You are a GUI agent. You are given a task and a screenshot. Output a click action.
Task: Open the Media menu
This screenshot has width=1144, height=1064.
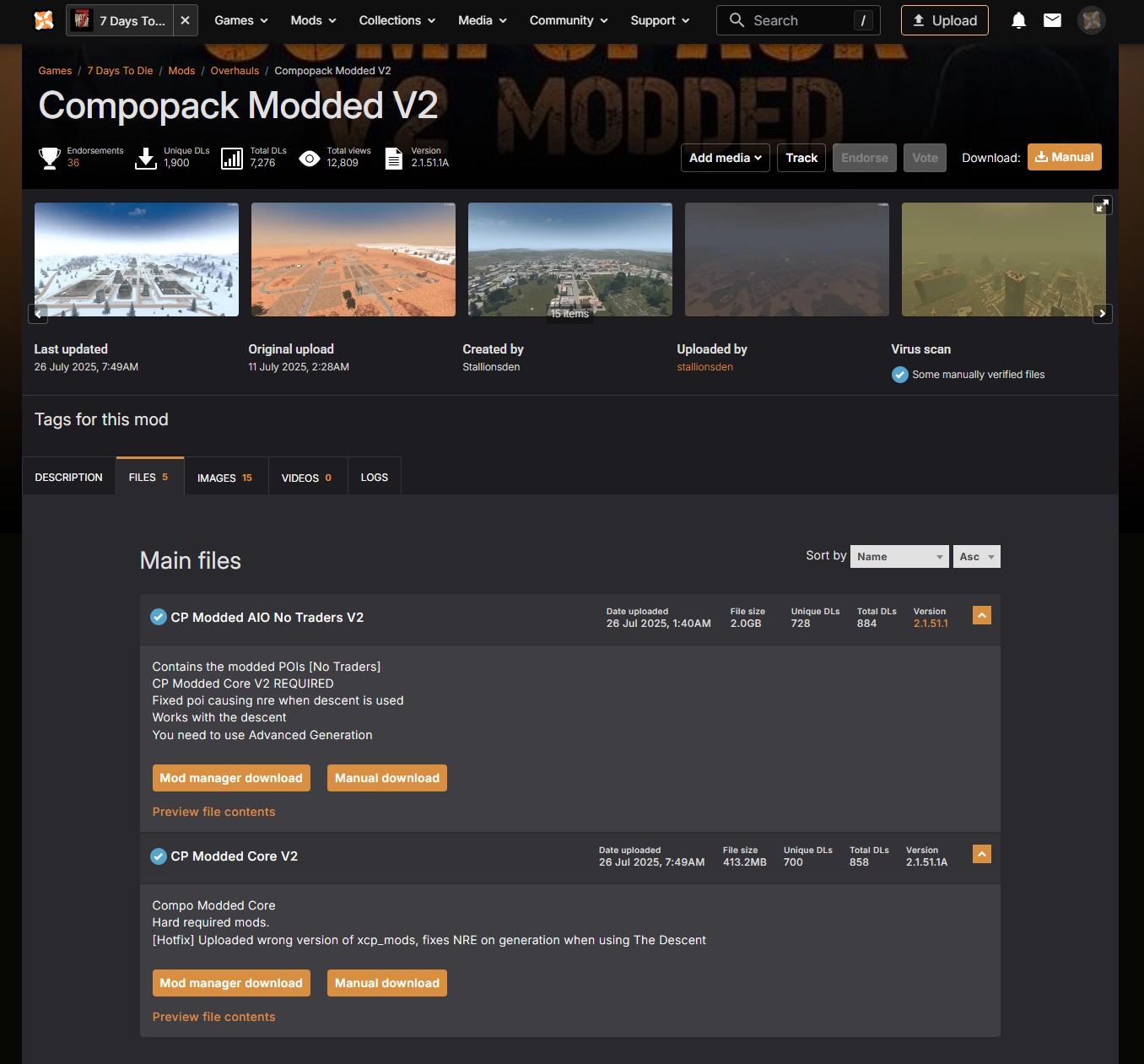click(483, 20)
